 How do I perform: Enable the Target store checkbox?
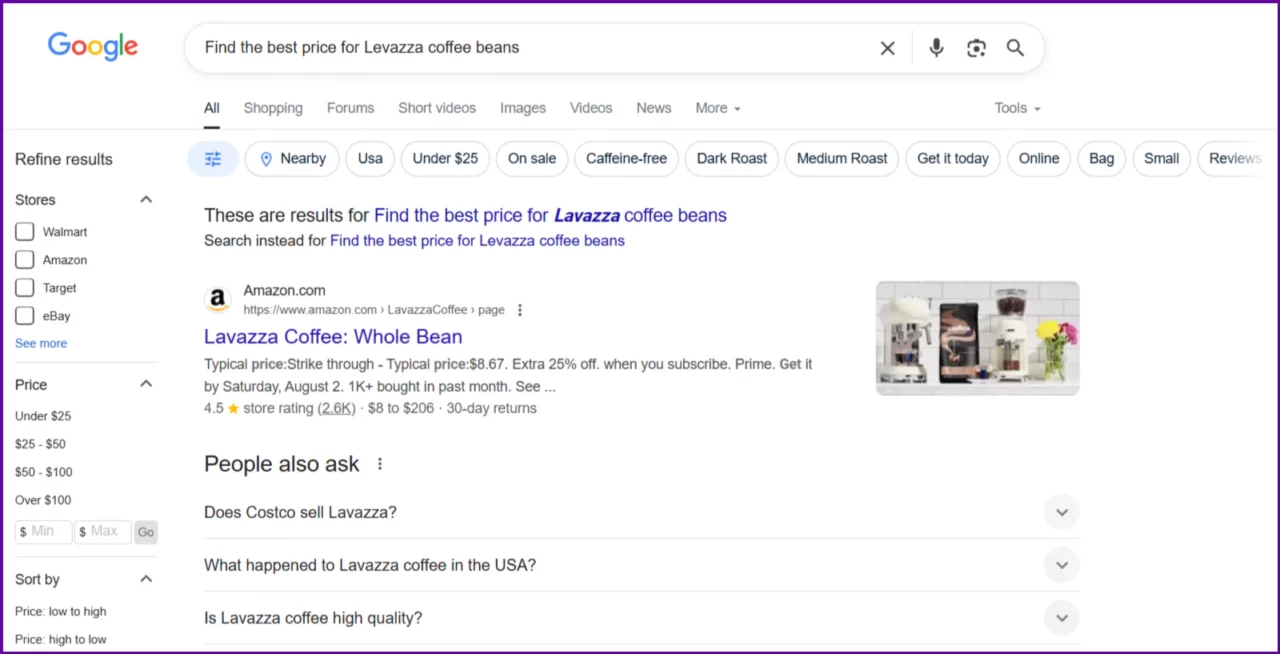24,287
